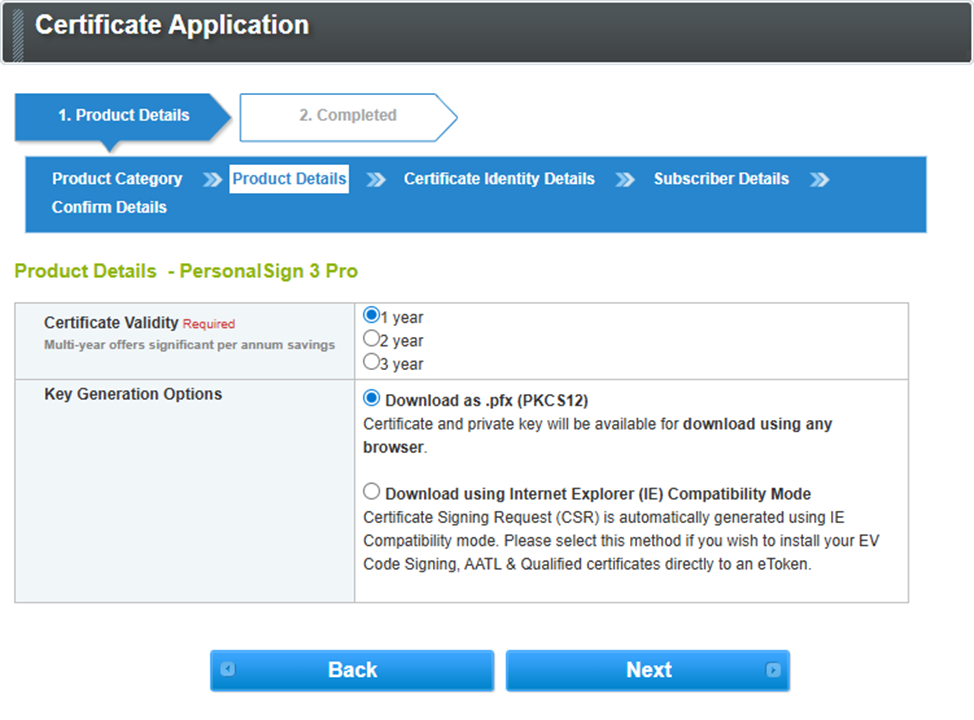Screen dimensions: 974x720
Task: Click the right arrow icon on Next button
Action: [772, 670]
